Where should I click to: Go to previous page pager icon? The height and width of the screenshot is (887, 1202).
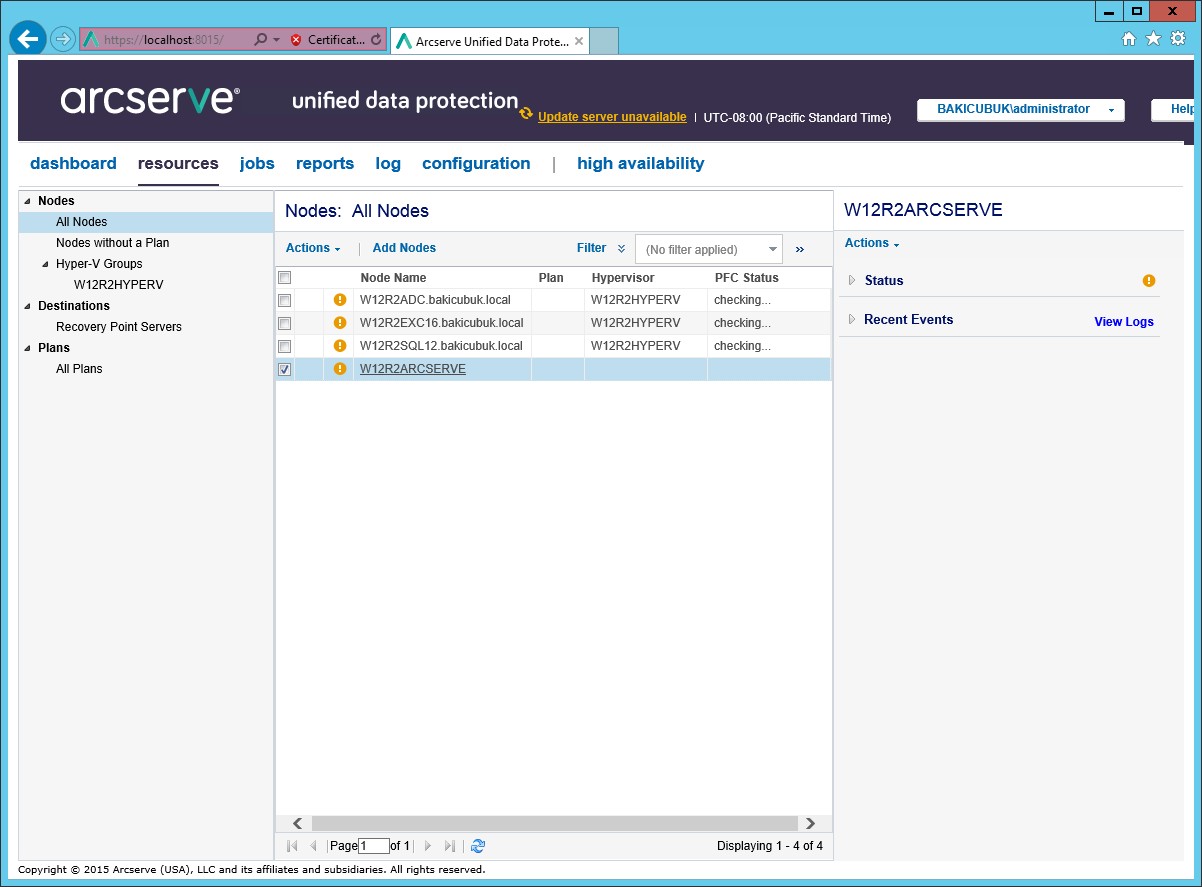[x=313, y=846]
